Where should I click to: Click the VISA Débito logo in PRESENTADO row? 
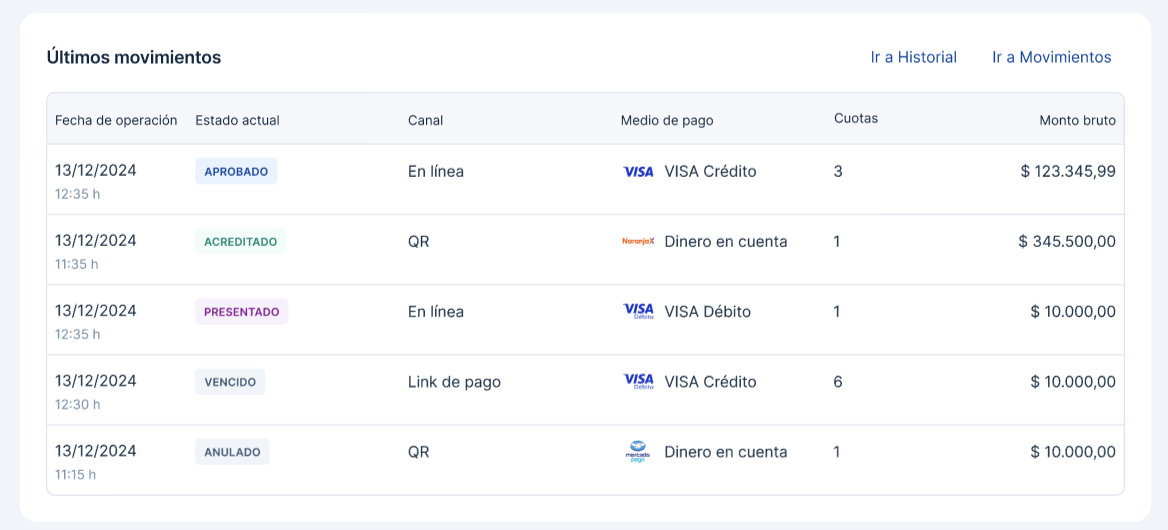click(x=638, y=311)
